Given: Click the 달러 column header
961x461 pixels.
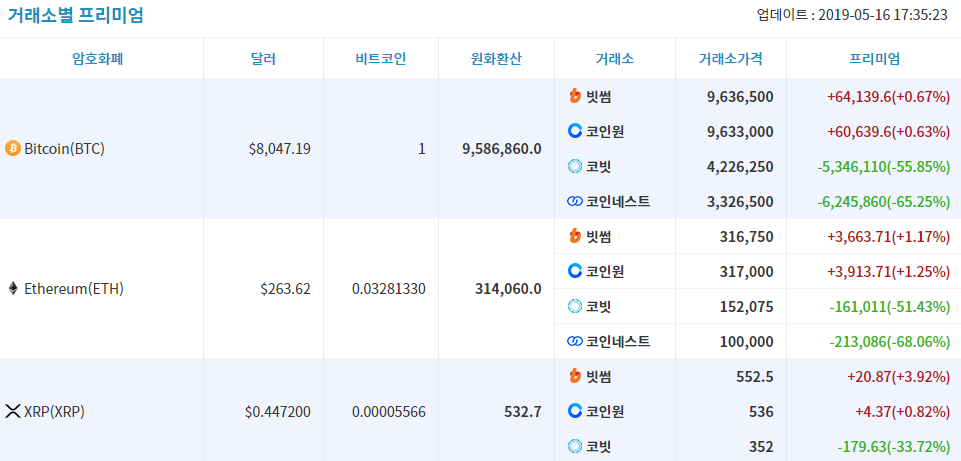Looking at the screenshot, I should click(263, 59).
